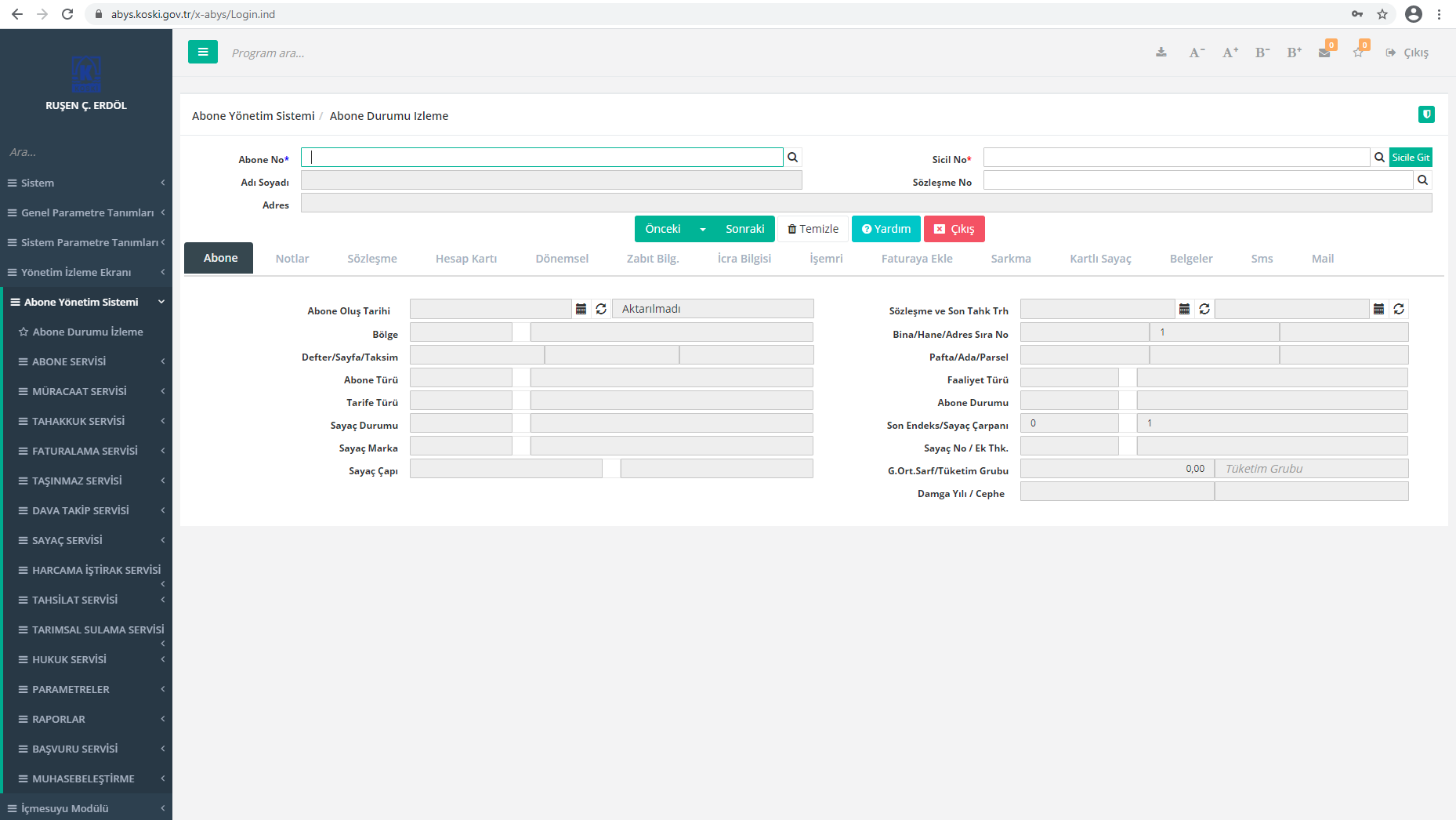
Task: Click the Yardım help button
Action: (886, 229)
